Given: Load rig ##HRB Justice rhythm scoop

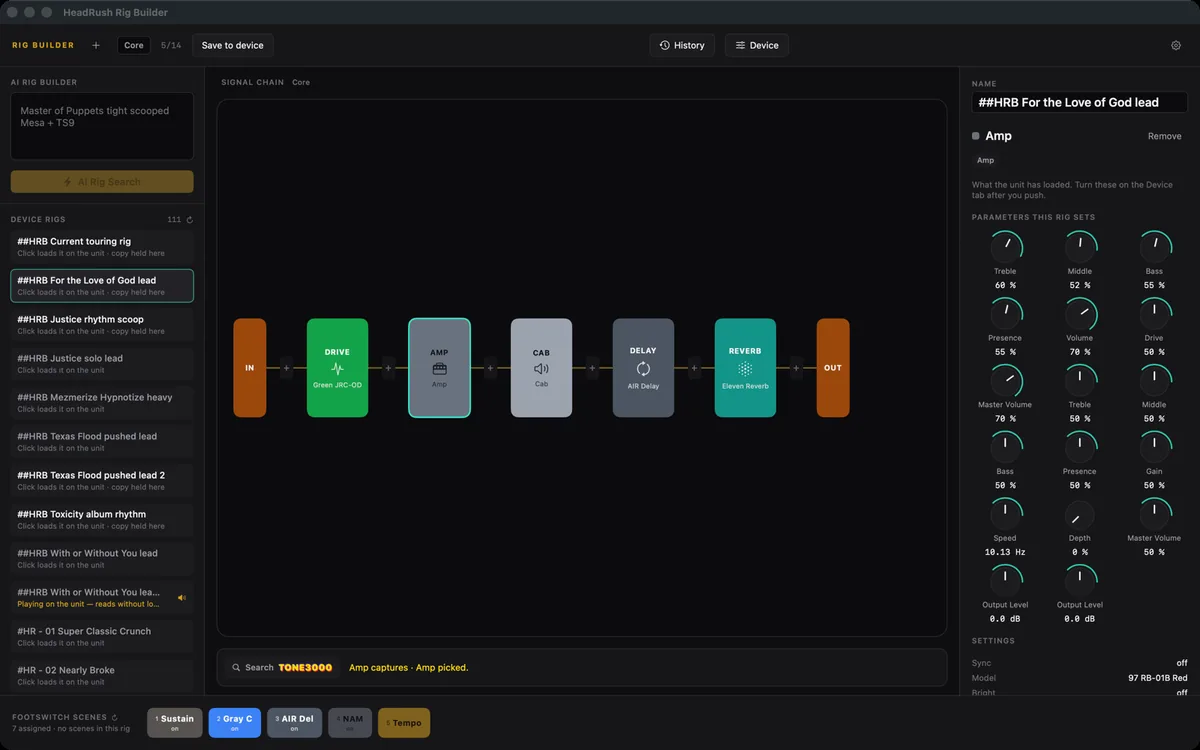Looking at the screenshot, I should [102, 325].
